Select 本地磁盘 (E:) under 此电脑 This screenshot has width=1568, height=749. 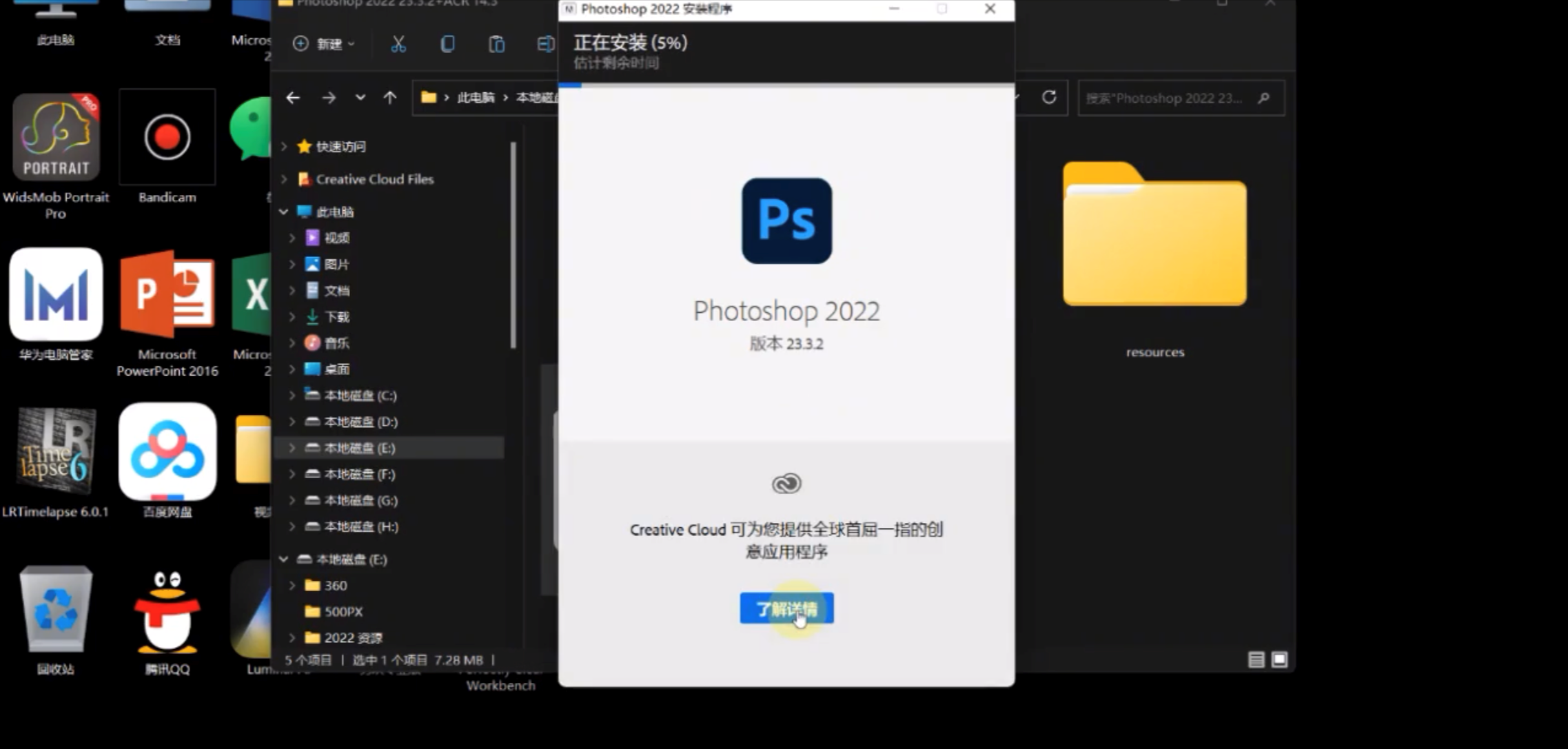389,448
